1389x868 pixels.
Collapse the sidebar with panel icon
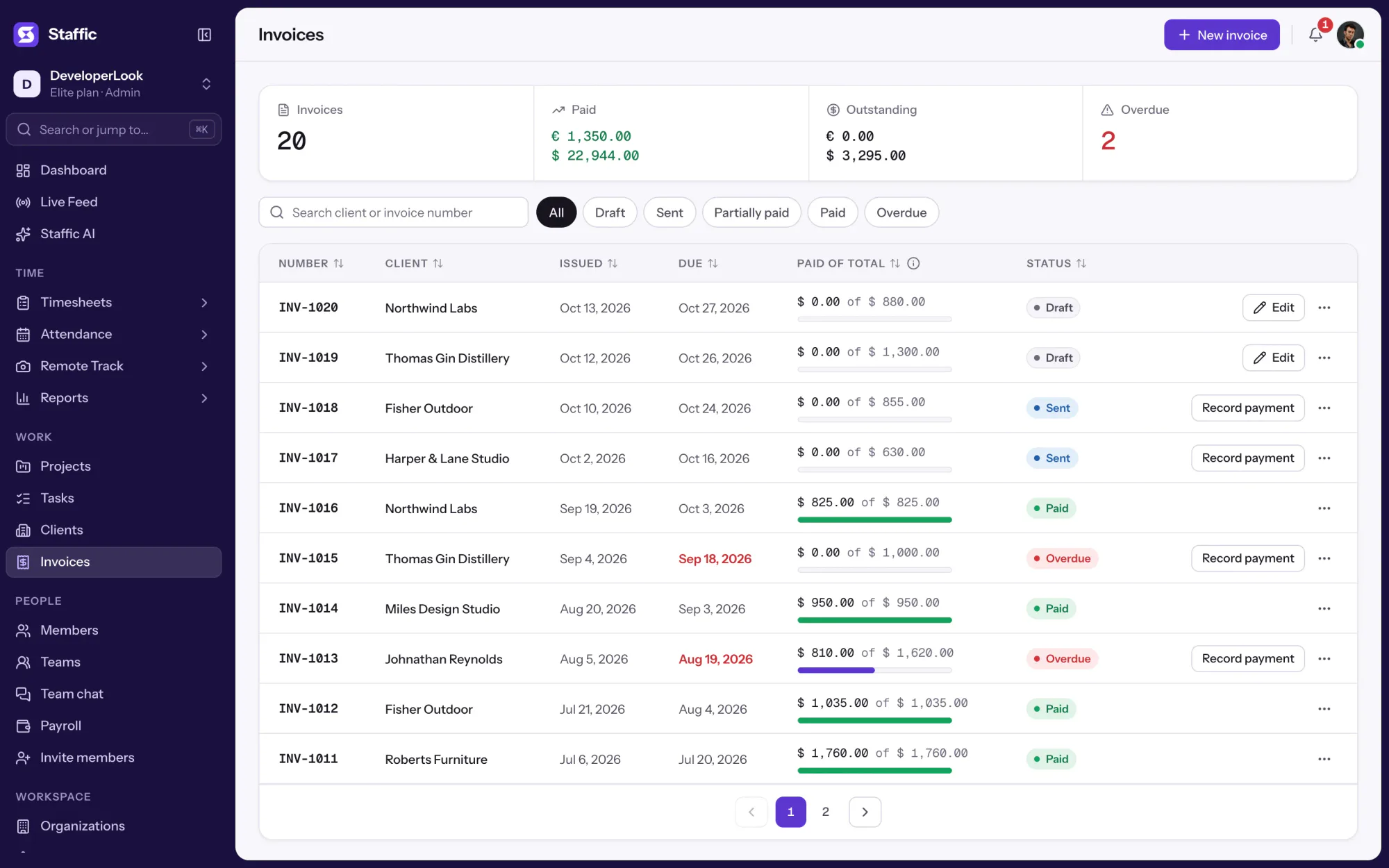point(204,35)
